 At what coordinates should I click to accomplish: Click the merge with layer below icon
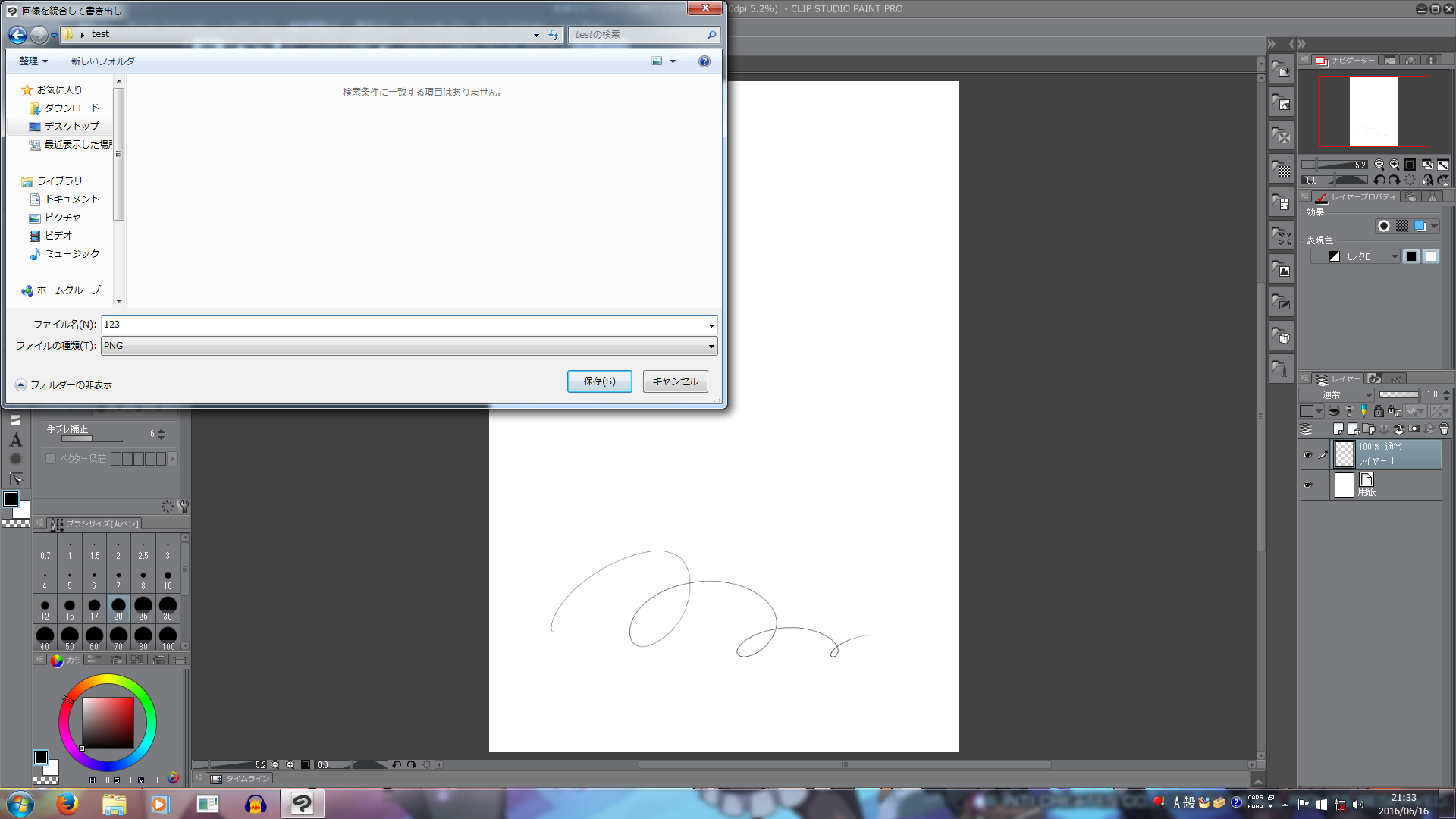1399,428
